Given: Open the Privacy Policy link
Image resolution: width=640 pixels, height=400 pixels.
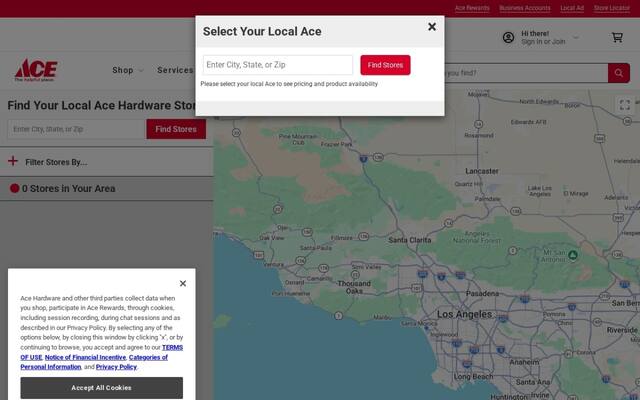Looking at the screenshot, I should 116,367.
